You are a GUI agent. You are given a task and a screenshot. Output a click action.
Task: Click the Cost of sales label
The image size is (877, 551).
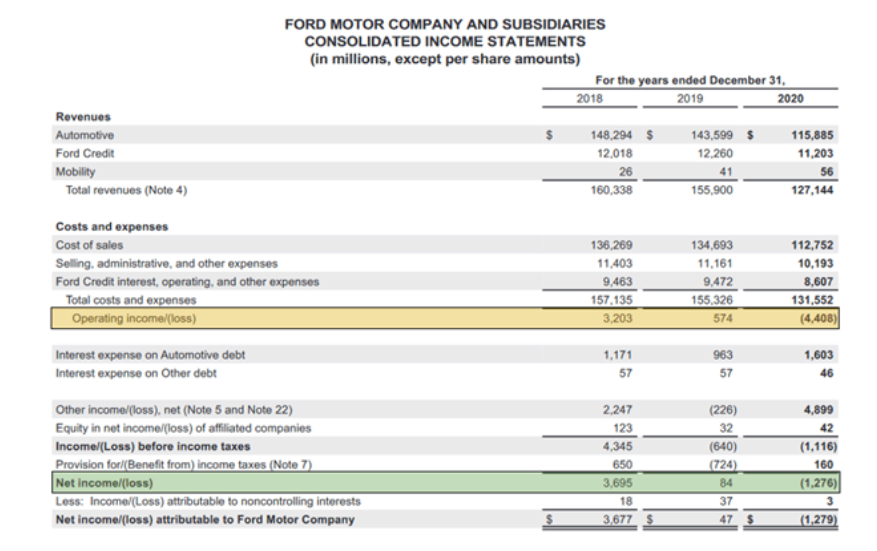coord(89,245)
